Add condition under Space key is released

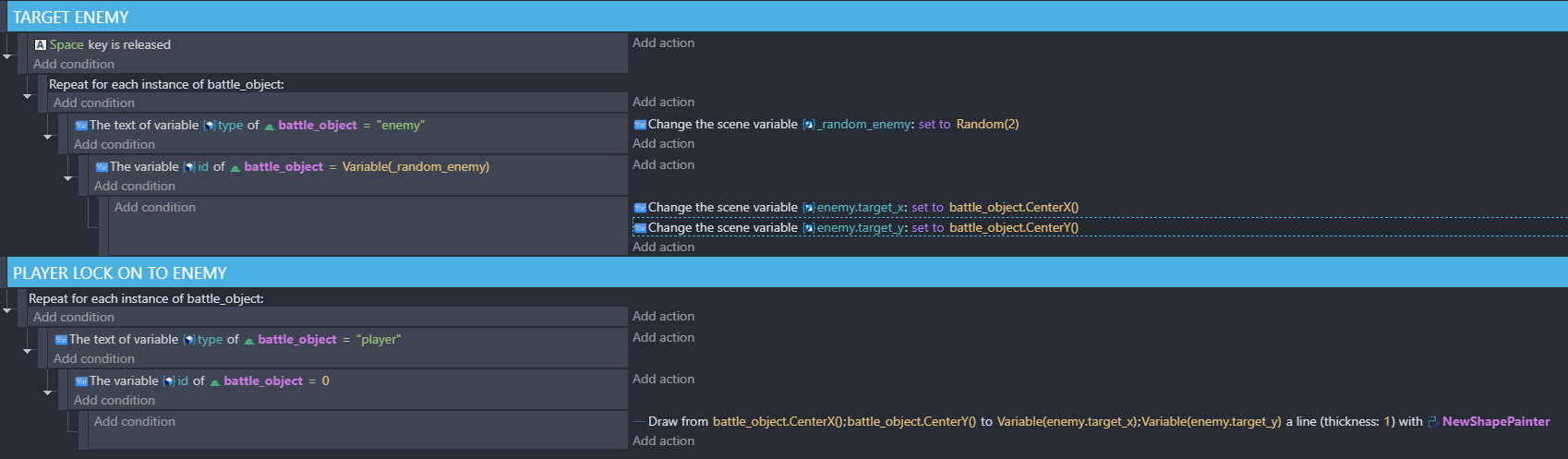pos(74,64)
